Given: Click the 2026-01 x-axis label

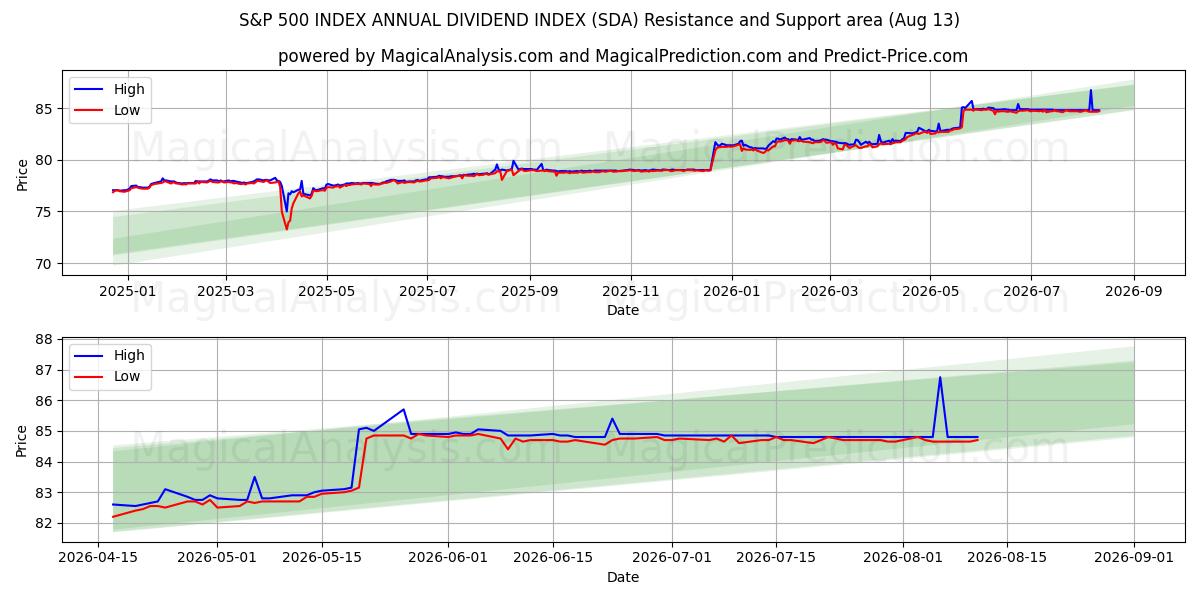Looking at the screenshot, I should pyautogui.click(x=732, y=291).
